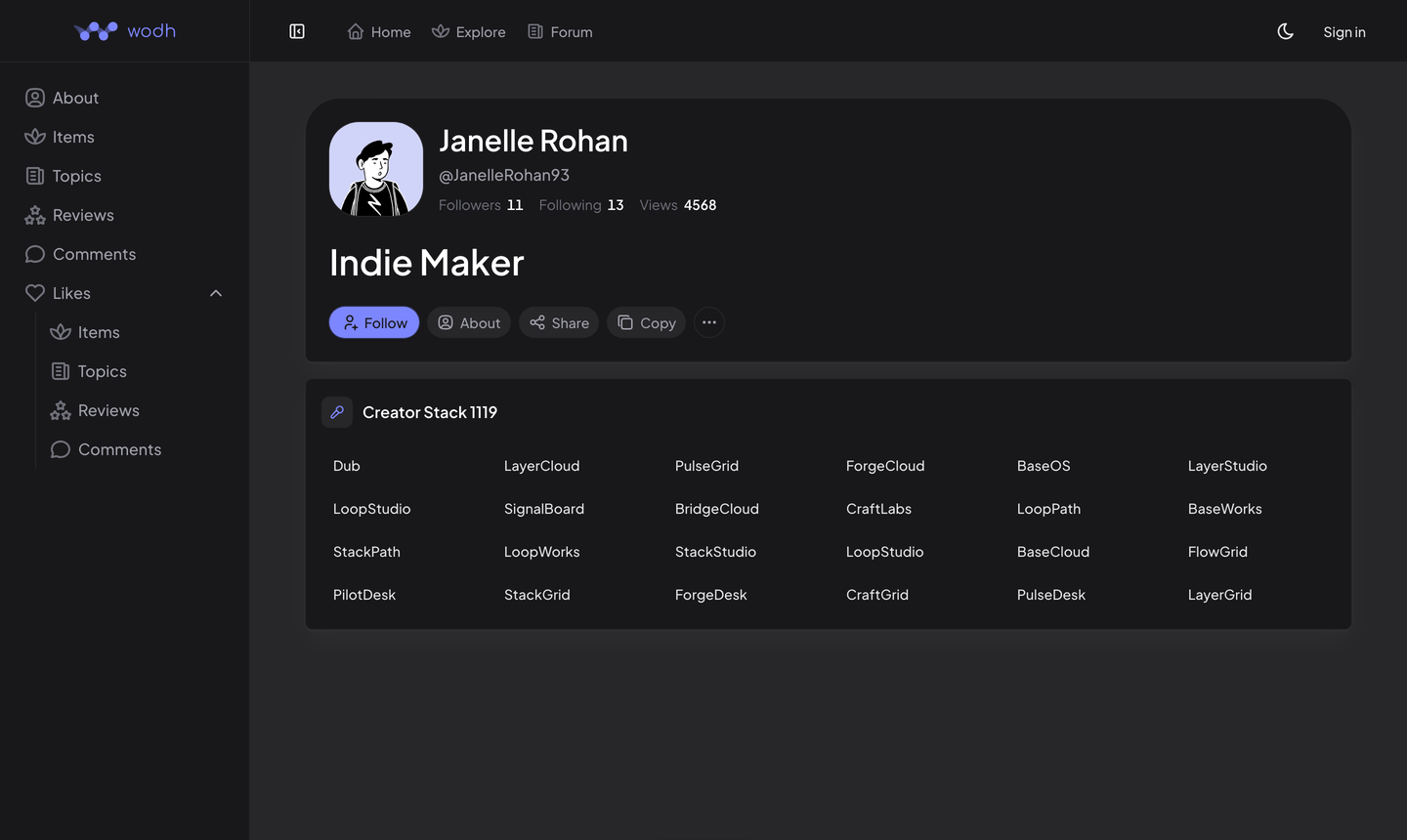Click the wodh logo icon
This screenshot has width=1407, height=840.
pyautogui.click(x=96, y=31)
